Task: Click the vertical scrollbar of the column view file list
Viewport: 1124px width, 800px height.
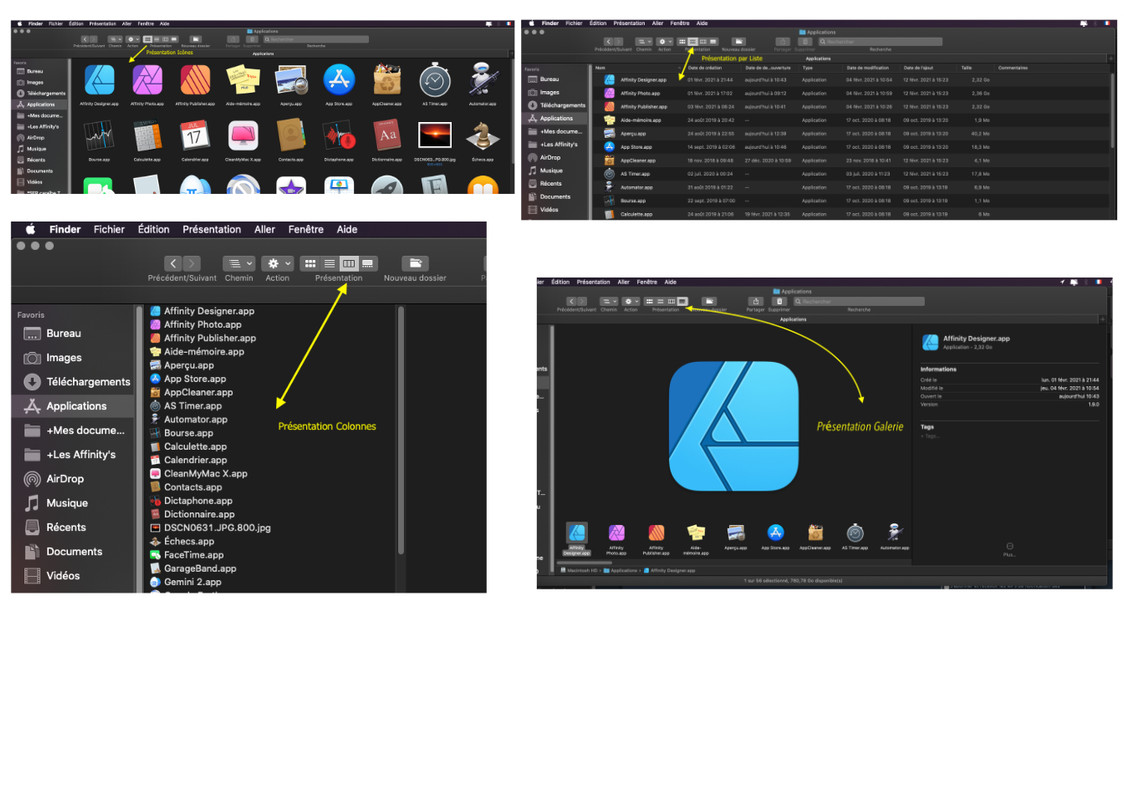Action: [x=401, y=430]
